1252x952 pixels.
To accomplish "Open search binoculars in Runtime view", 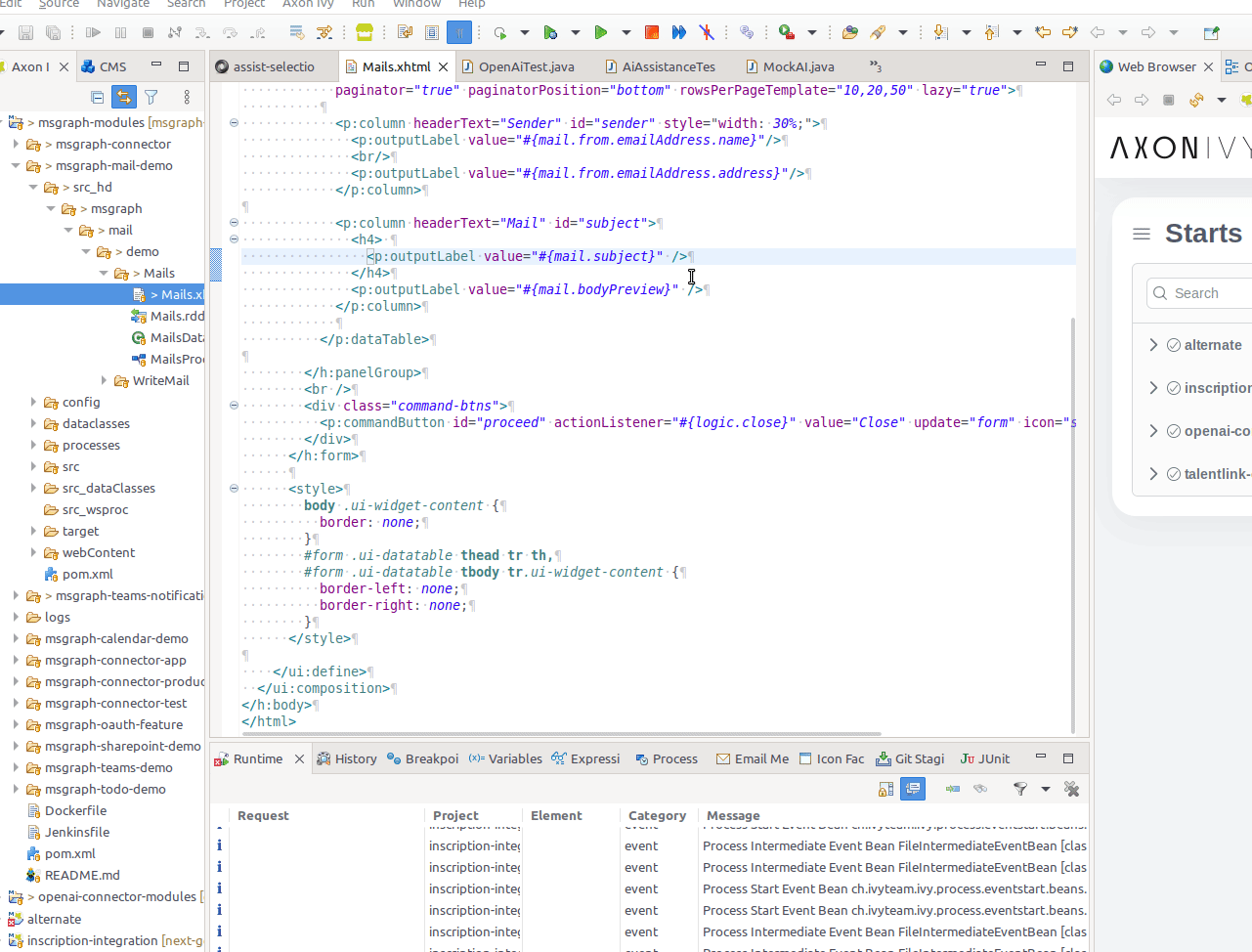I will [x=980, y=789].
